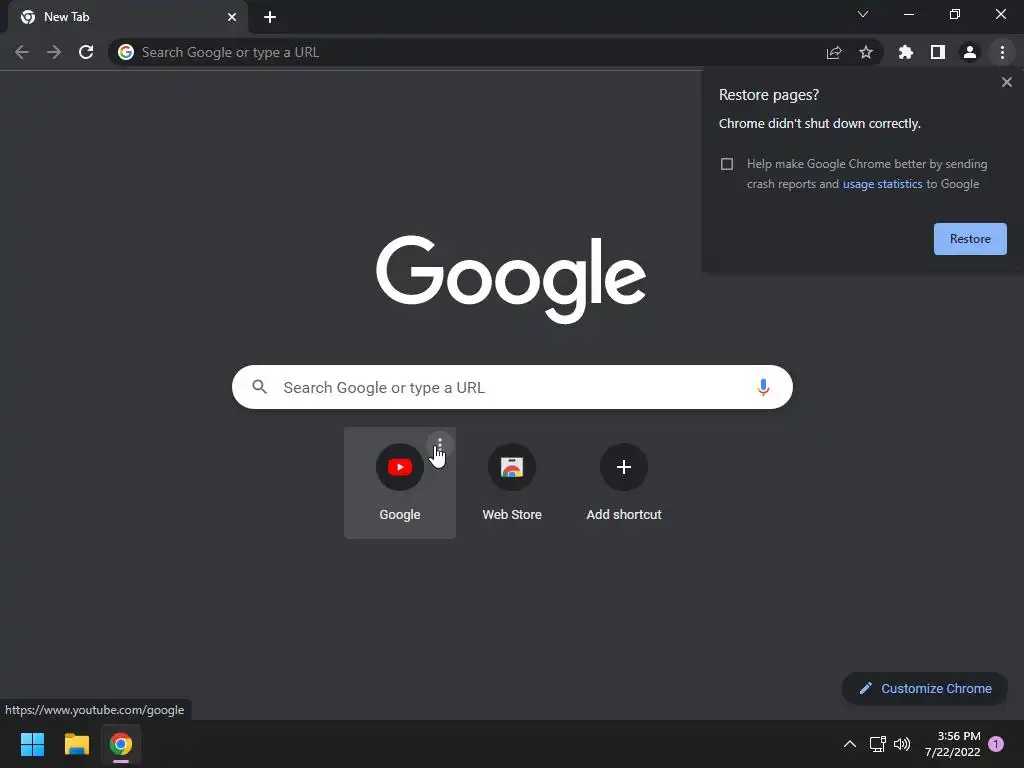1024x768 pixels.
Task: Open volume control tray icon
Action: click(902, 744)
